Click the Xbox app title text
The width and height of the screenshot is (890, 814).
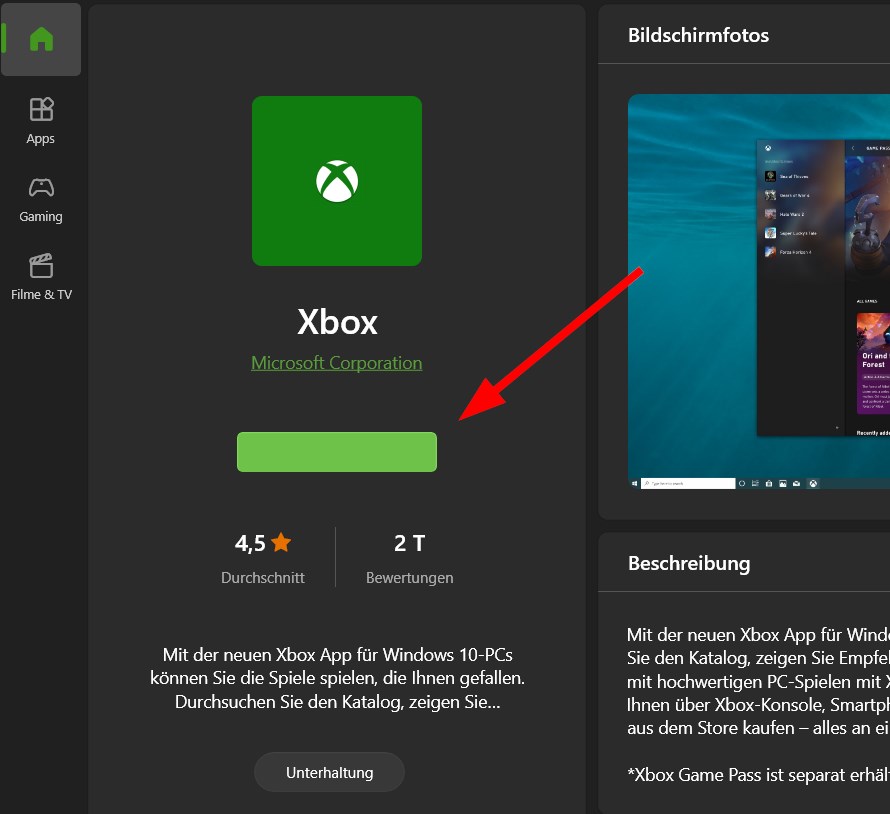click(337, 322)
